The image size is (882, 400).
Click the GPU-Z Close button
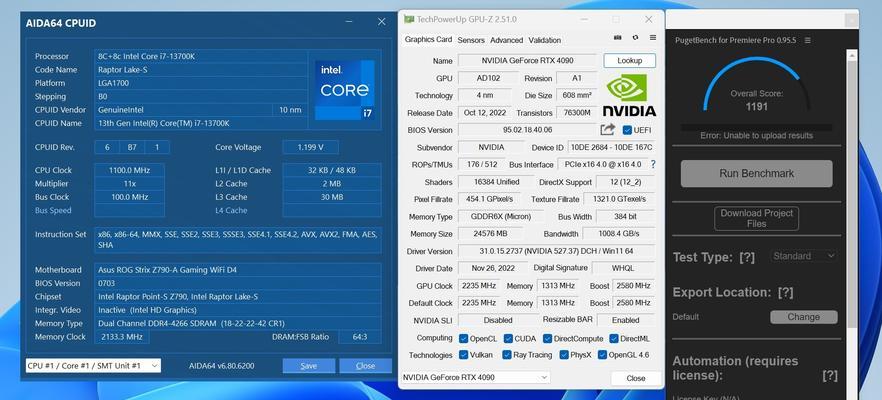coord(636,378)
